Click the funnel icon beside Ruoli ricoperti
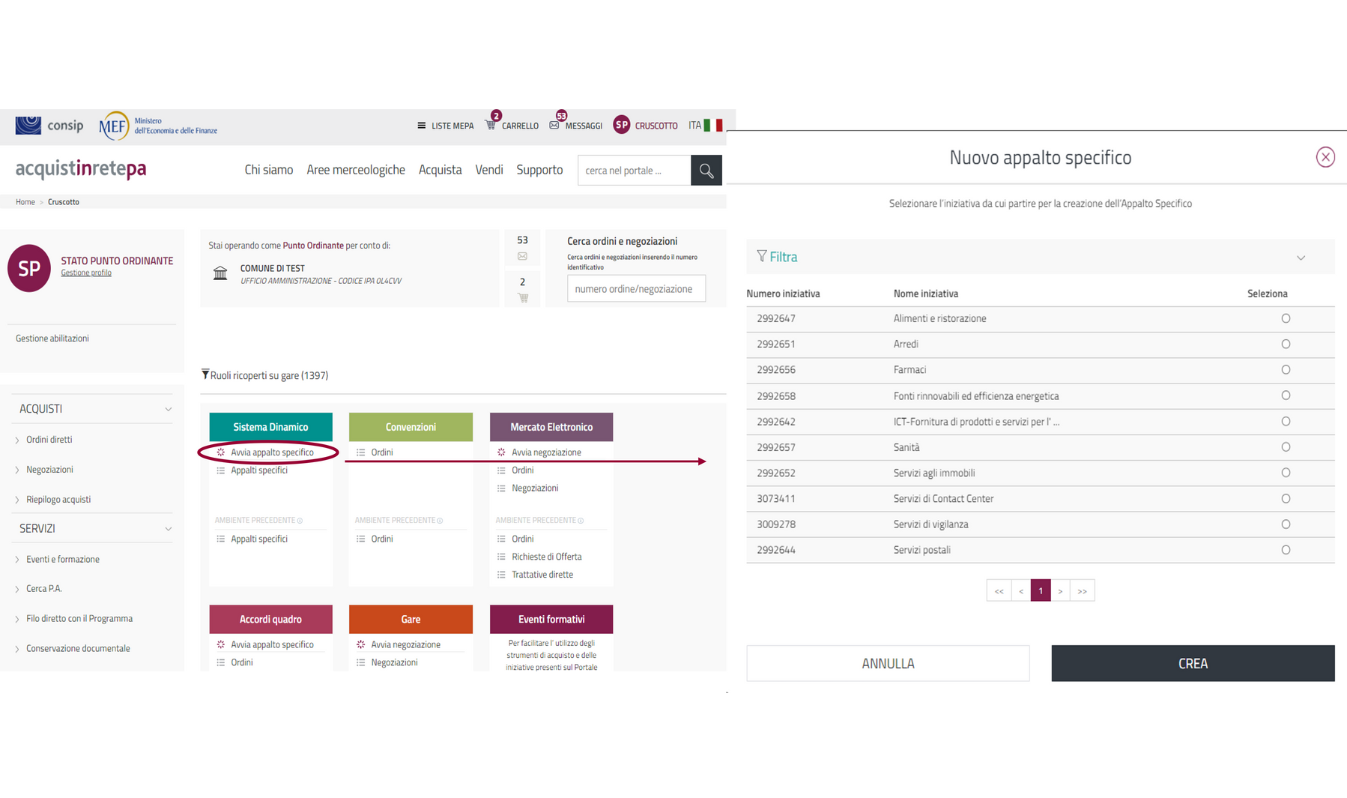 pyautogui.click(x=205, y=375)
